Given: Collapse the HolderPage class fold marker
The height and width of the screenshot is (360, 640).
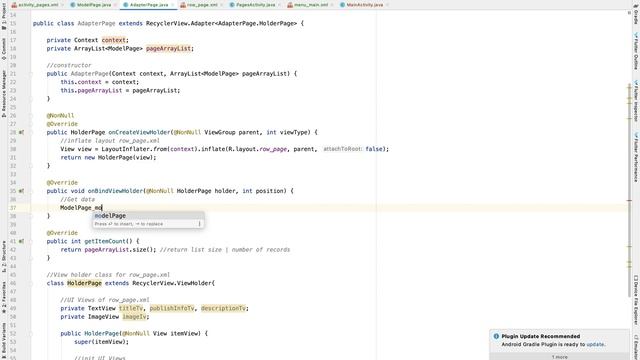Looking at the screenshot, I should 31,283.
